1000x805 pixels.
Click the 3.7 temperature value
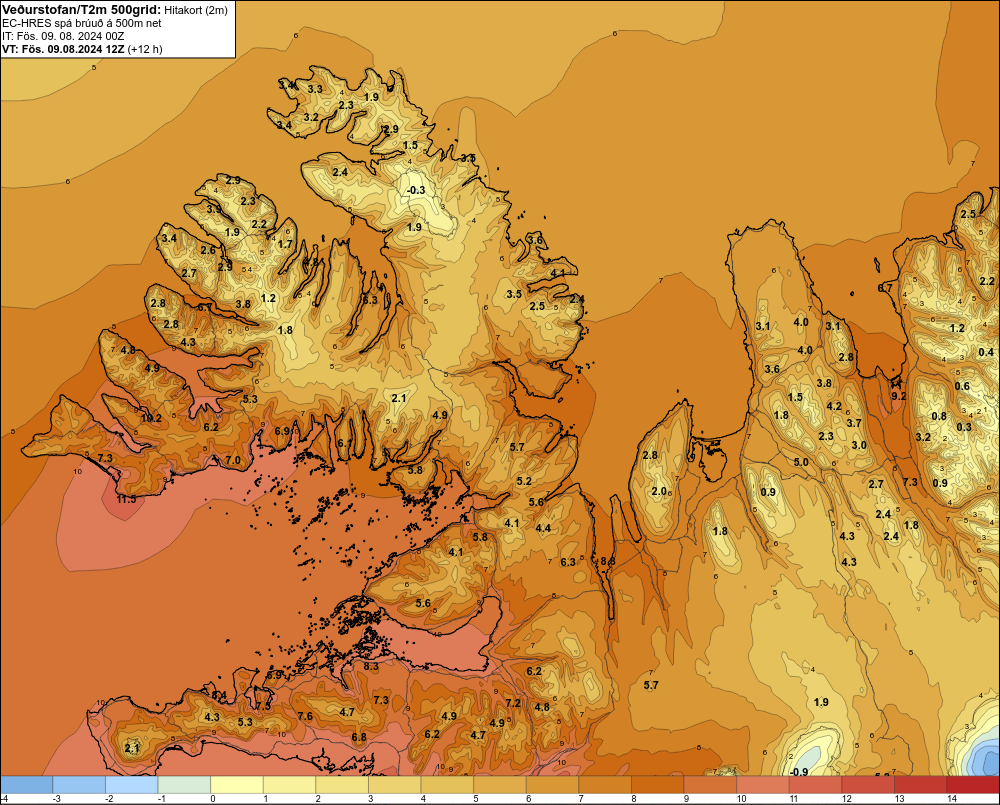(854, 423)
